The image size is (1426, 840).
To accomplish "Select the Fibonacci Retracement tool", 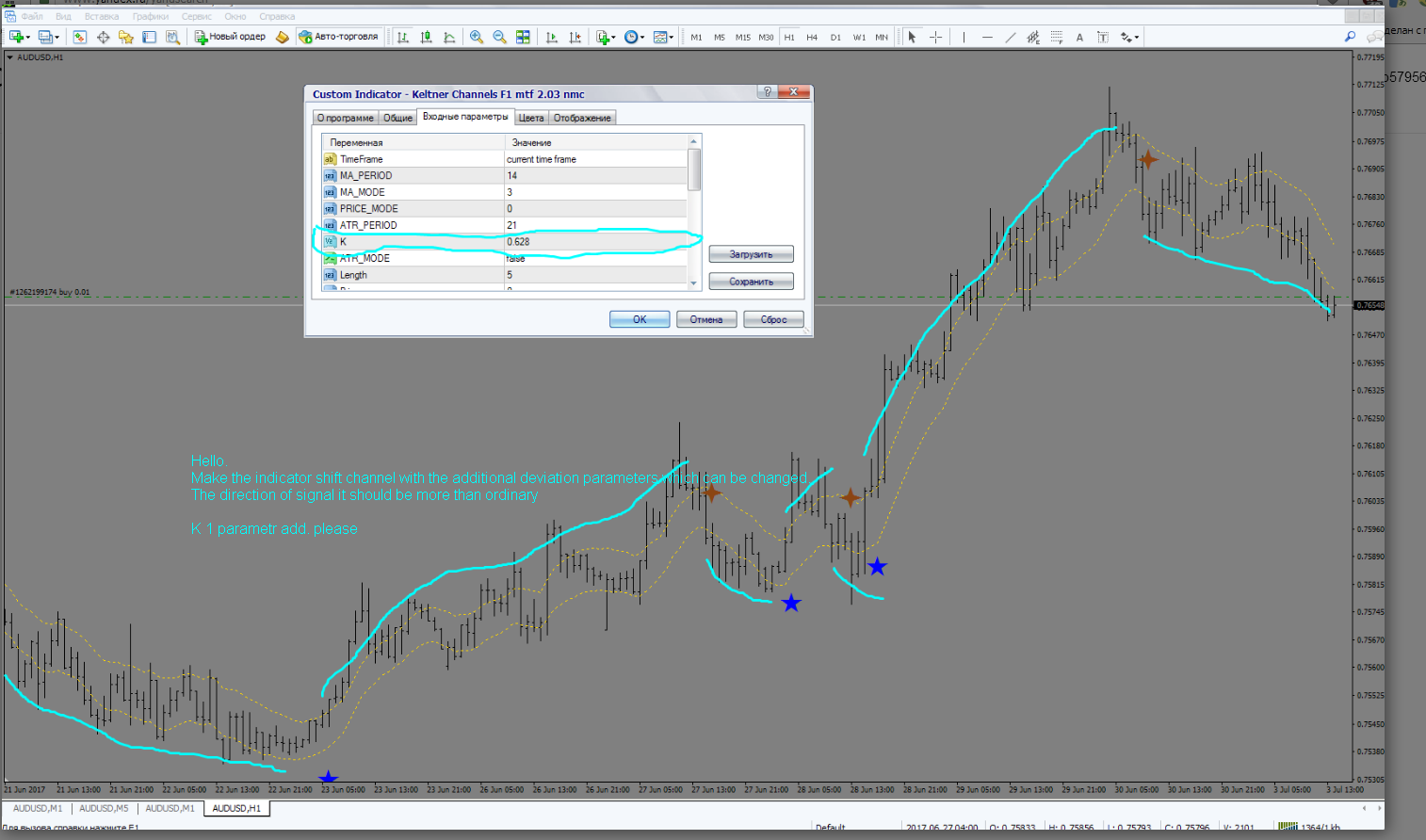I will click(1057, 37).
